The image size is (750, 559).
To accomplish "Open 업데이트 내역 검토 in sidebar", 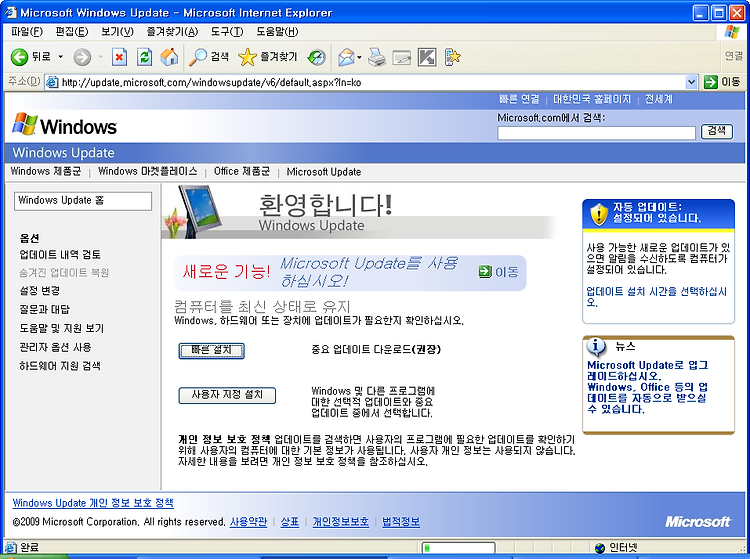I will (60, 254).
